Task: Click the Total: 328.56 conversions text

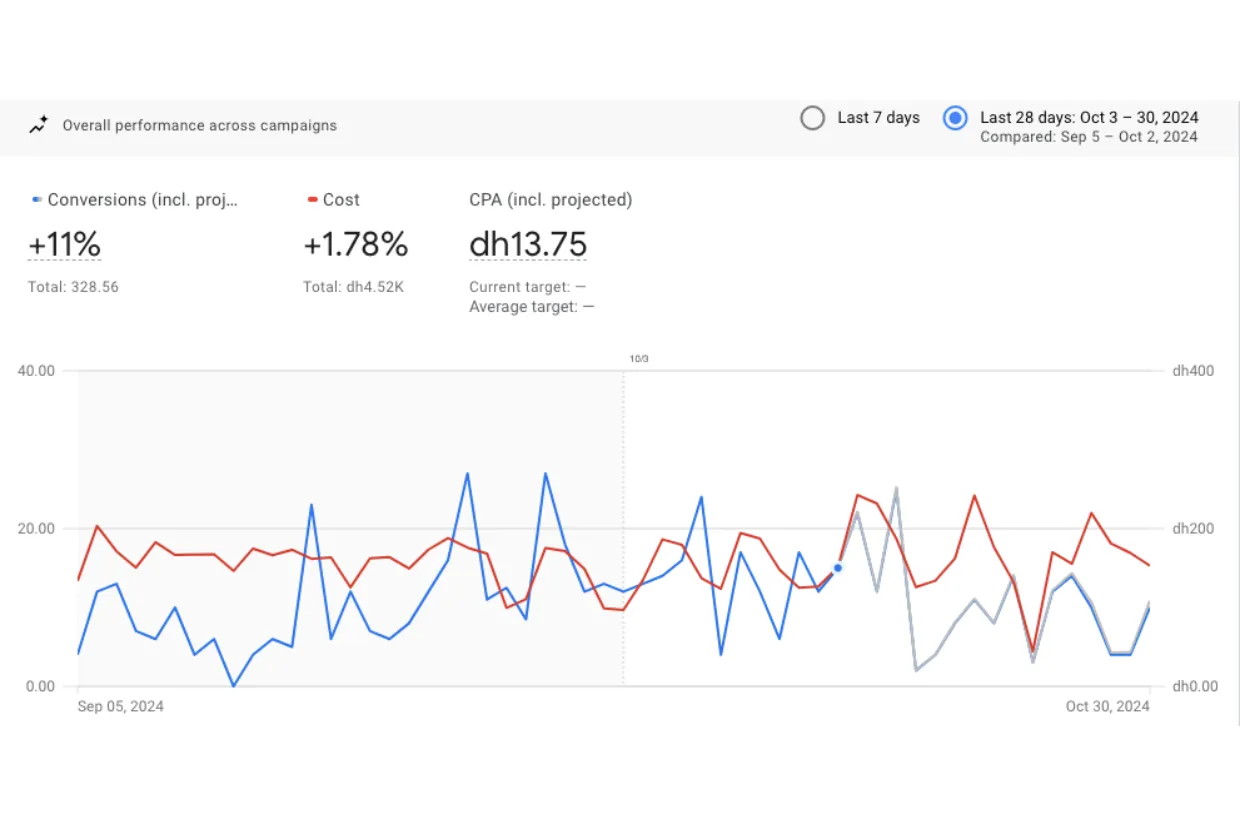Action: click(x=73, y=287)
